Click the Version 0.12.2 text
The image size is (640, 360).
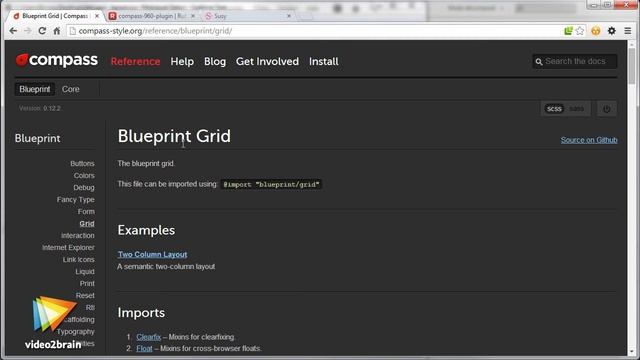40,109
